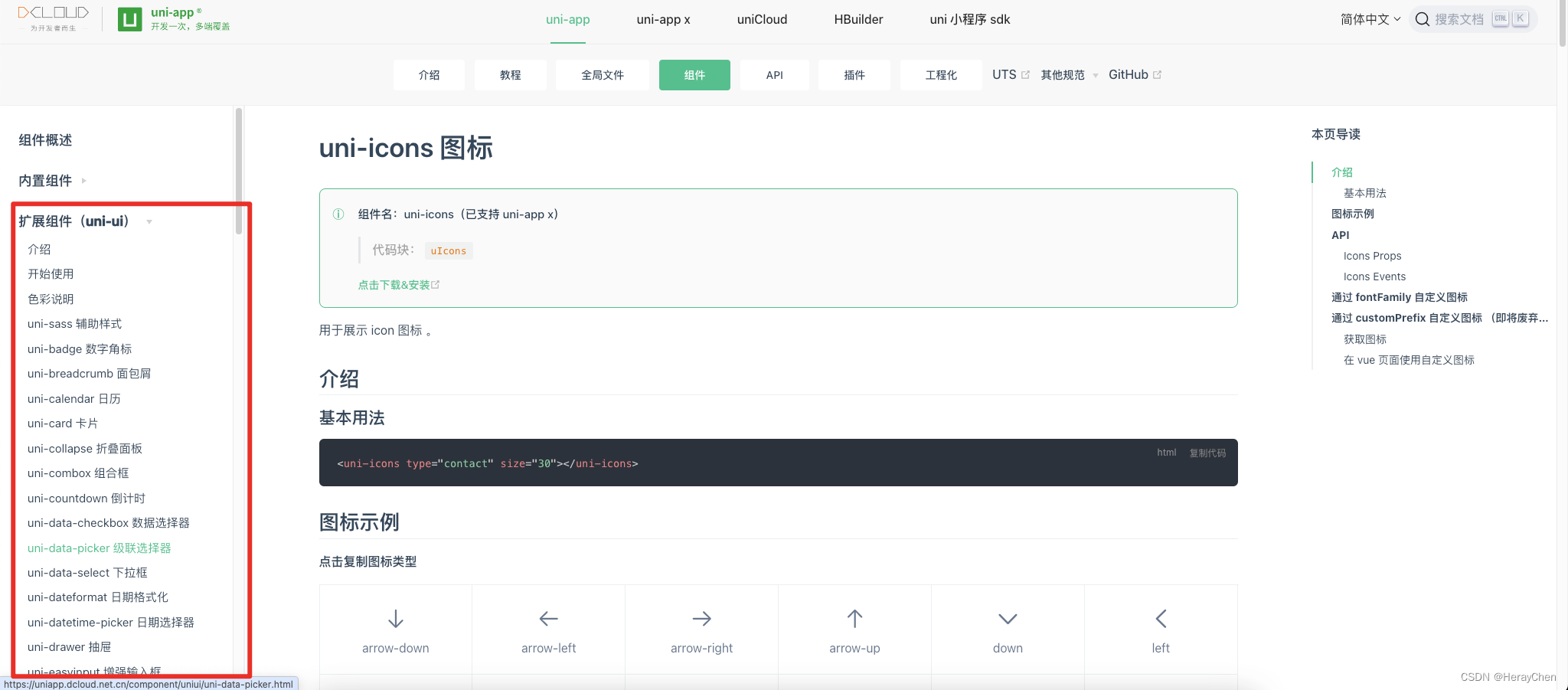Select the 工程化 navigation button
Viewport: 1568px width, 690px height.
coord(941,75)
